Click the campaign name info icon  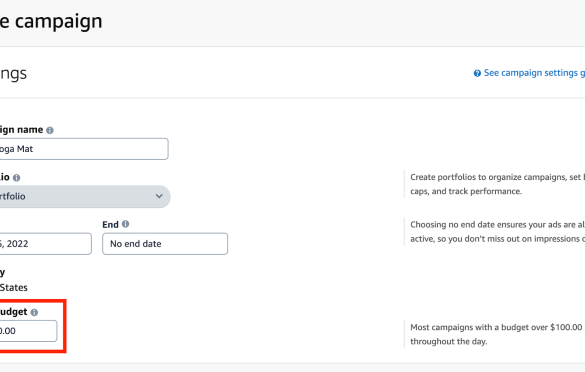50,130
